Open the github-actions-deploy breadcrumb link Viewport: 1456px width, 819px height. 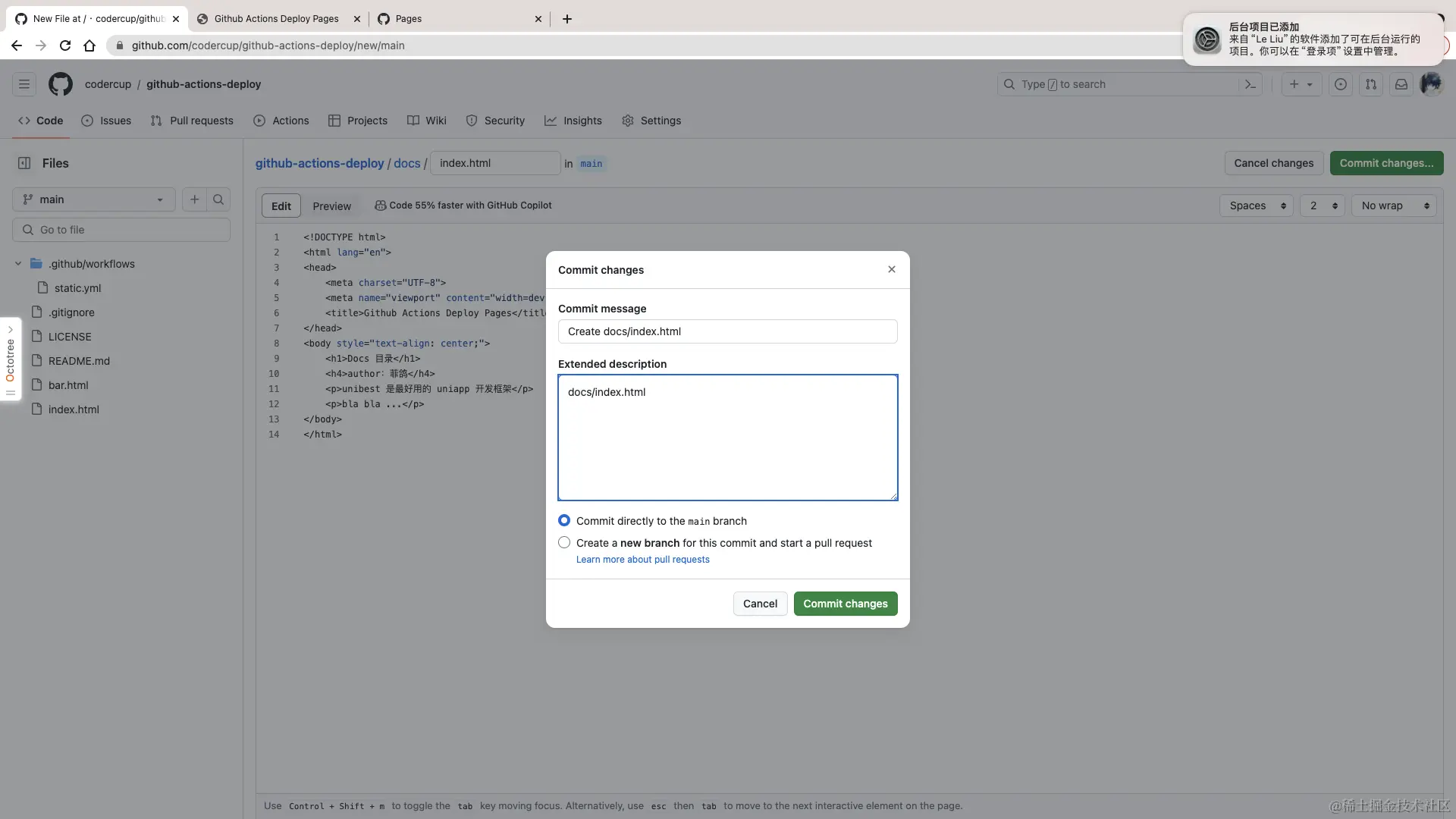(320, 163)
